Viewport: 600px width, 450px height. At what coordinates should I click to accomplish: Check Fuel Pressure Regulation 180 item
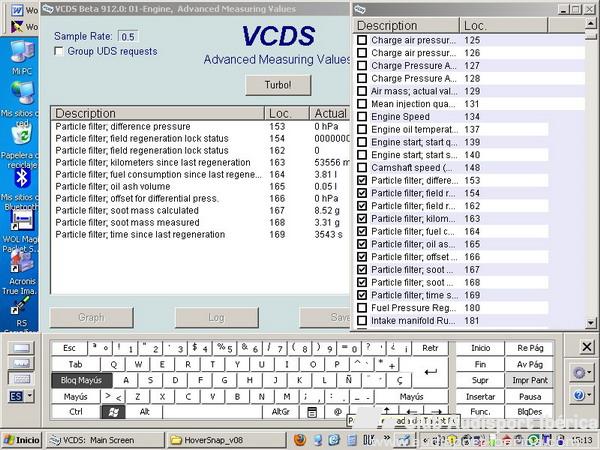(362, 308)
